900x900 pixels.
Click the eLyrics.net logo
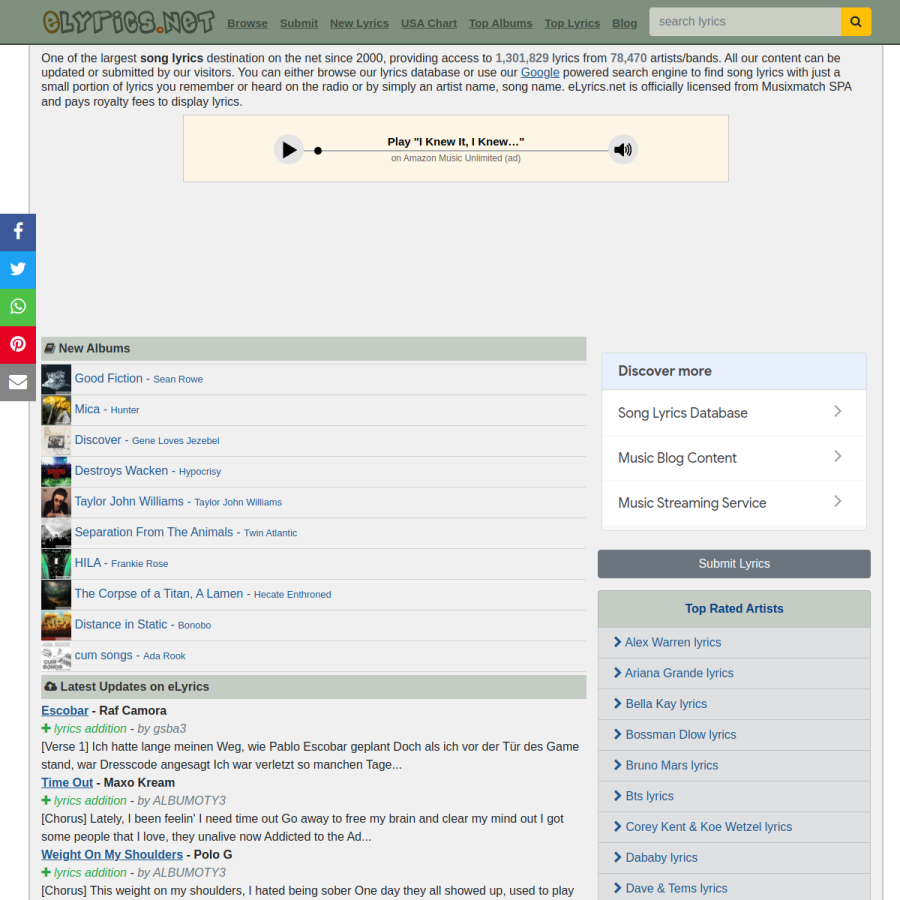128,22
